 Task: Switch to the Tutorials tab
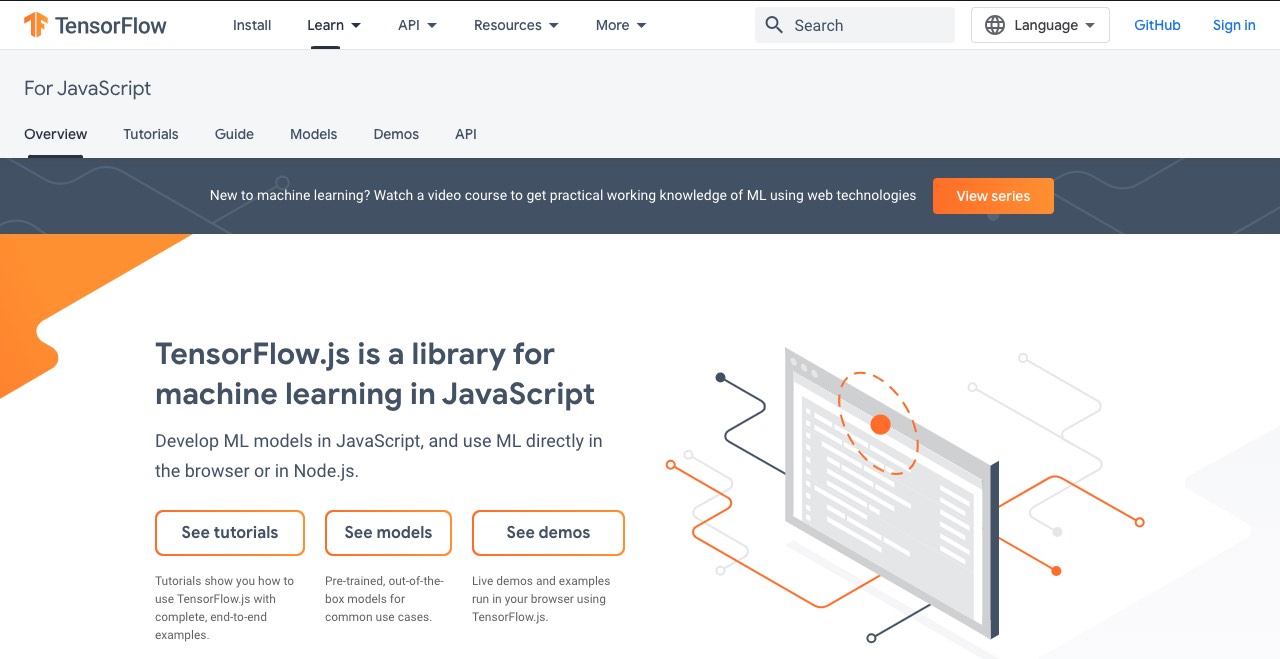pyautogui.click(x=151, y=134)
